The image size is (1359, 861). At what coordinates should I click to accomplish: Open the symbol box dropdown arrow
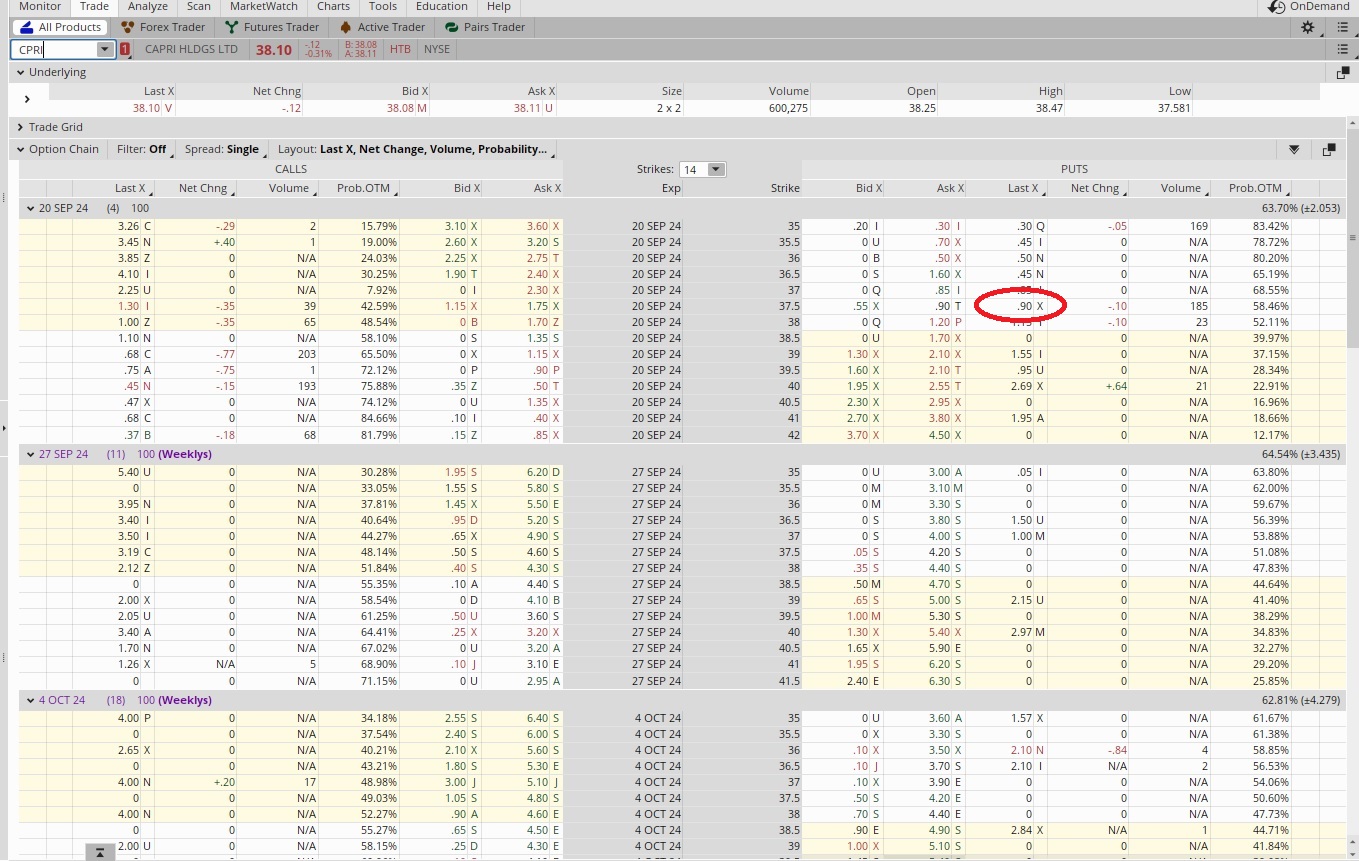click(x=105, y=49)
